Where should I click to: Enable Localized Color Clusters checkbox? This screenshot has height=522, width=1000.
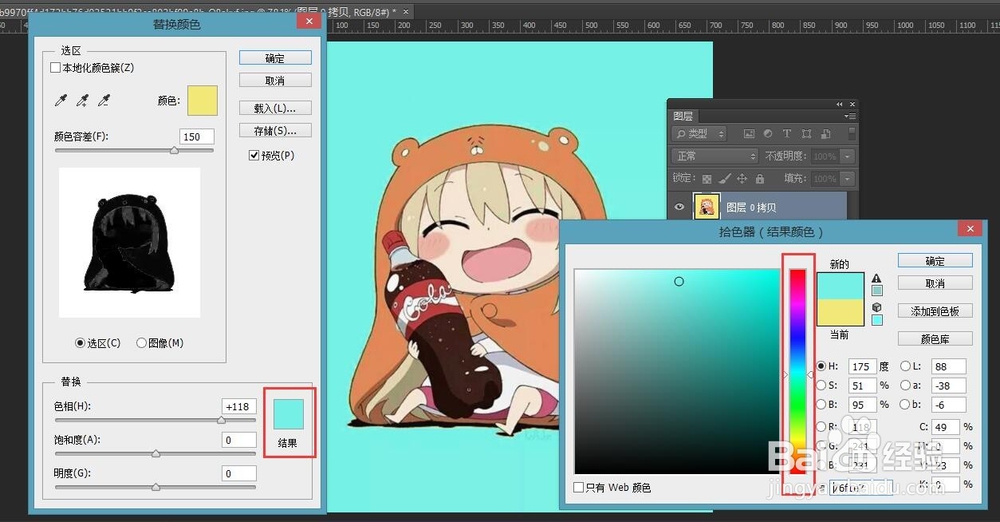(55, 68)
